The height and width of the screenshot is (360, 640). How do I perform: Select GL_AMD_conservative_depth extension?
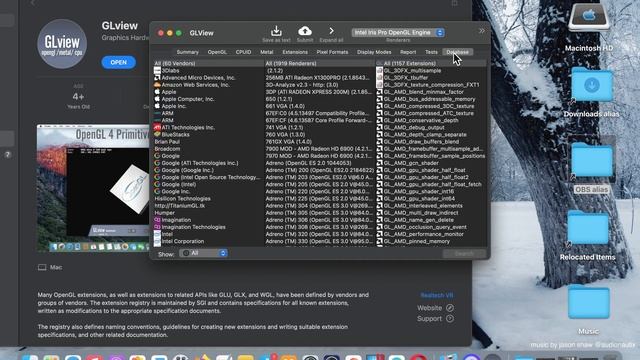(431, 120)
